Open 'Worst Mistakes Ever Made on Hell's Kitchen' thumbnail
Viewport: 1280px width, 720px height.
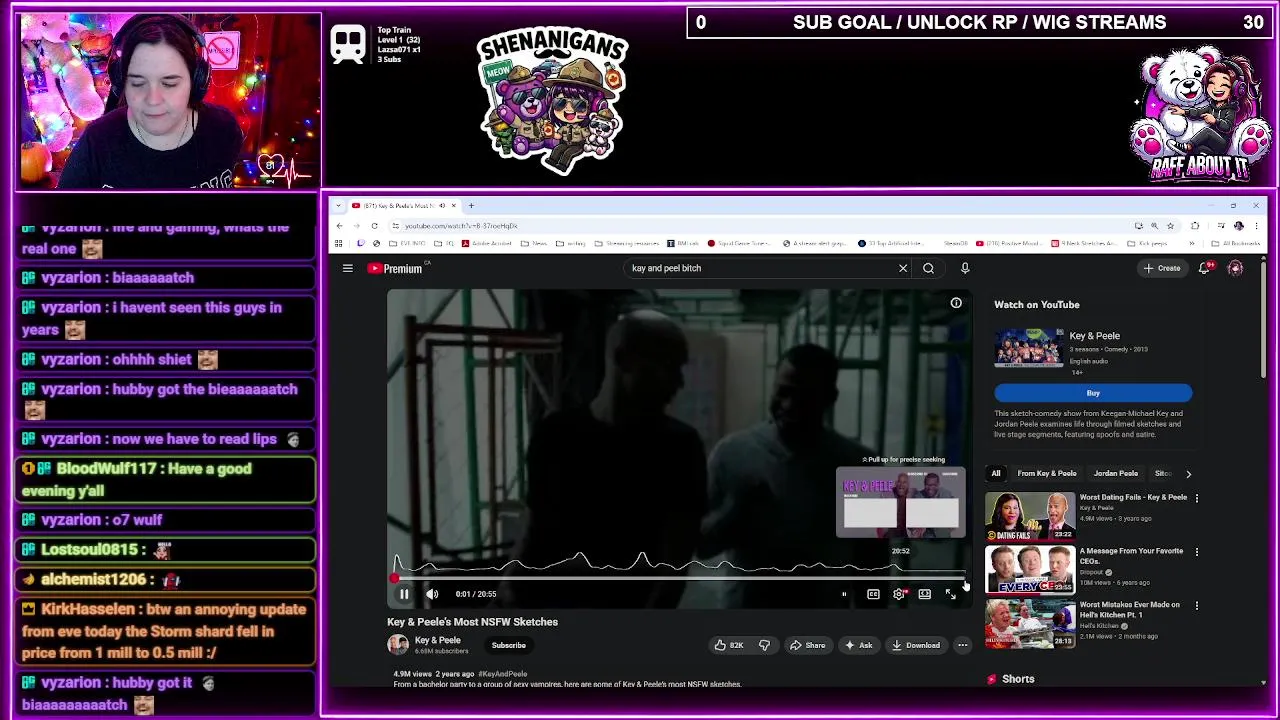[1030, 624]
